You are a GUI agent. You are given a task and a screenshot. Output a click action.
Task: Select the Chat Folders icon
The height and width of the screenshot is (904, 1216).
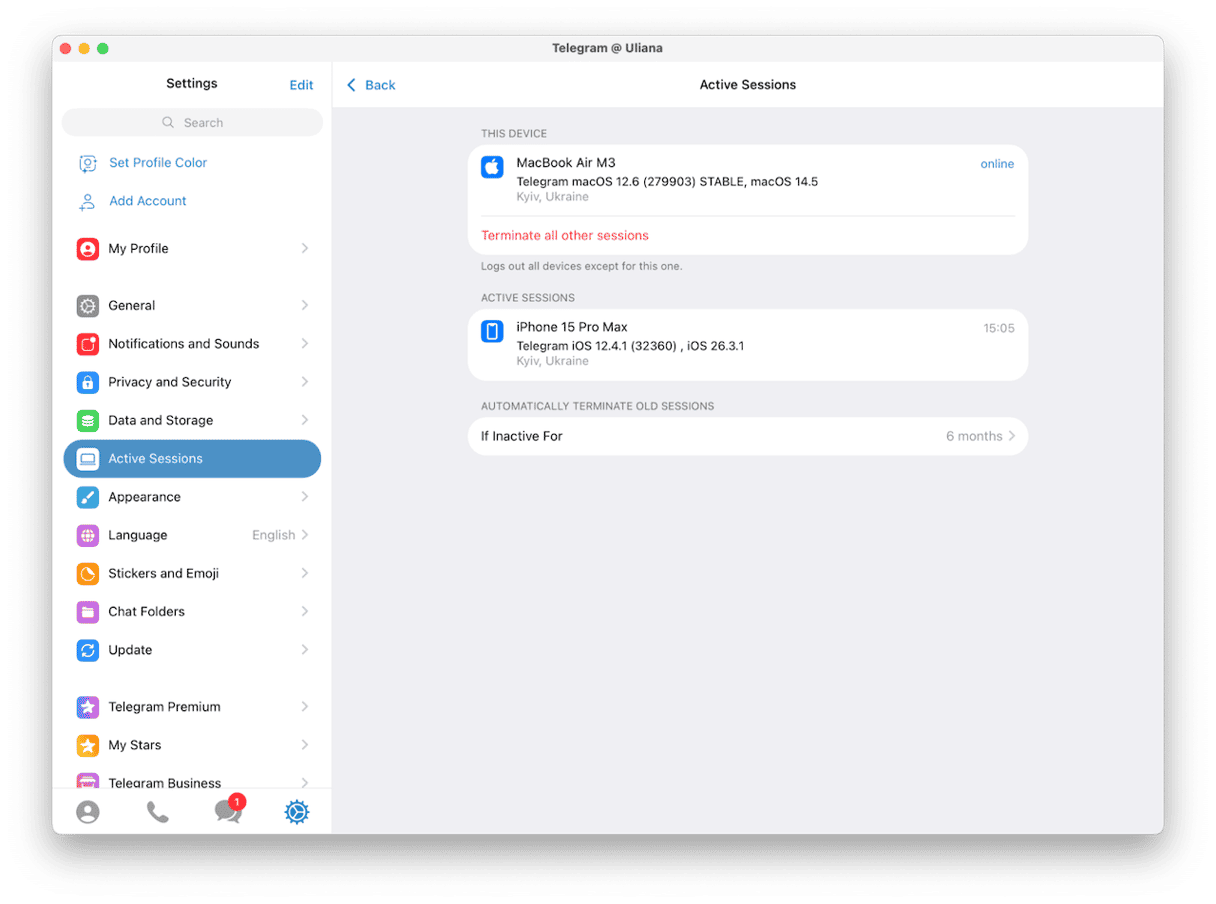[88, 611]
